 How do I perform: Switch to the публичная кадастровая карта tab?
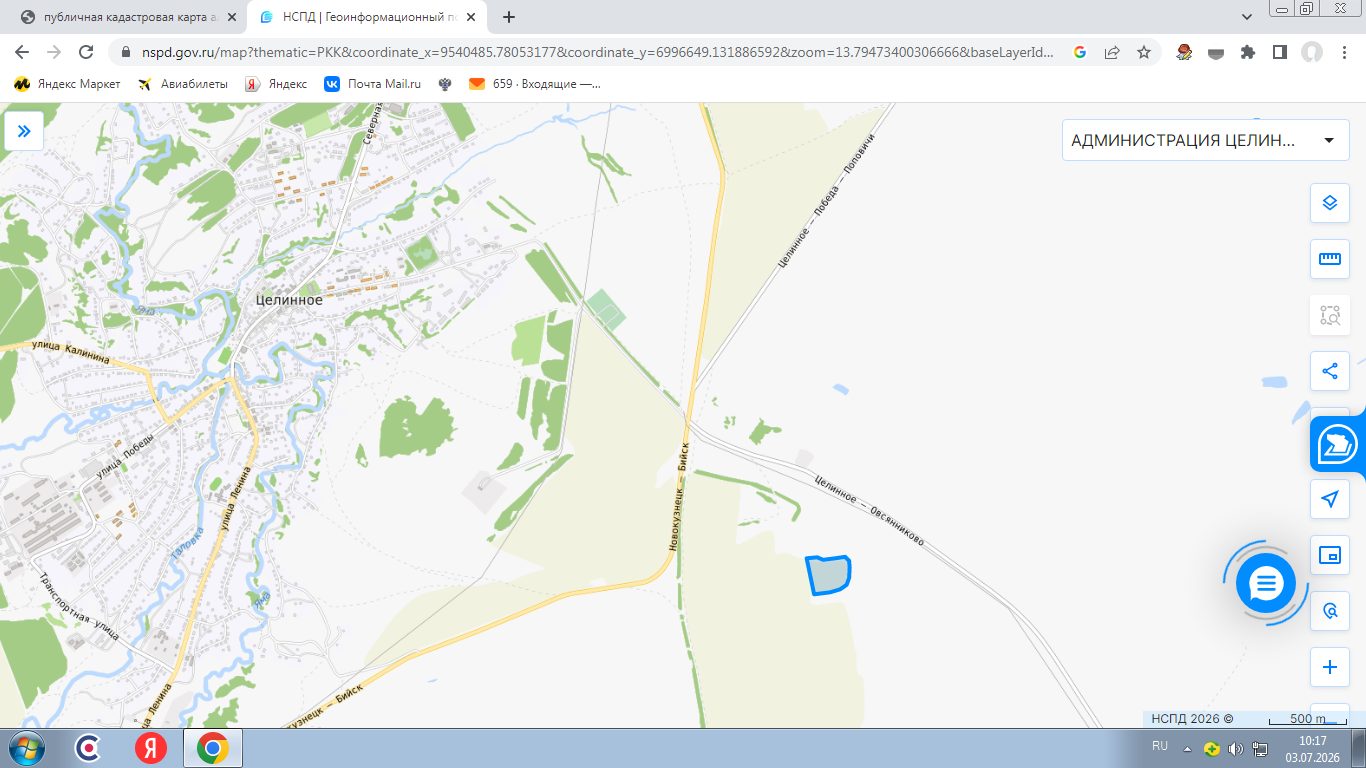point(127,17)
